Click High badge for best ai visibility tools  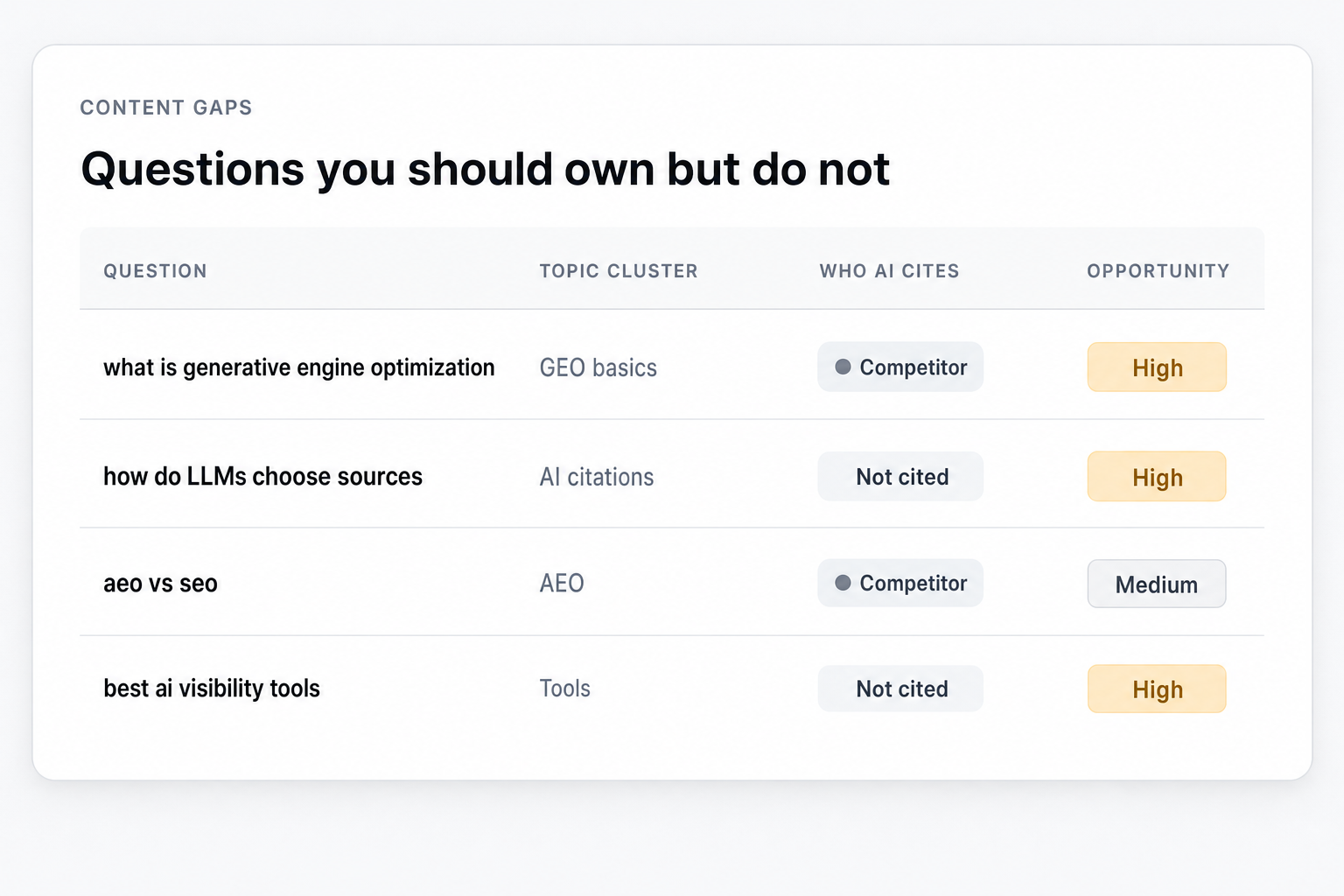[x=1157, y=689]
